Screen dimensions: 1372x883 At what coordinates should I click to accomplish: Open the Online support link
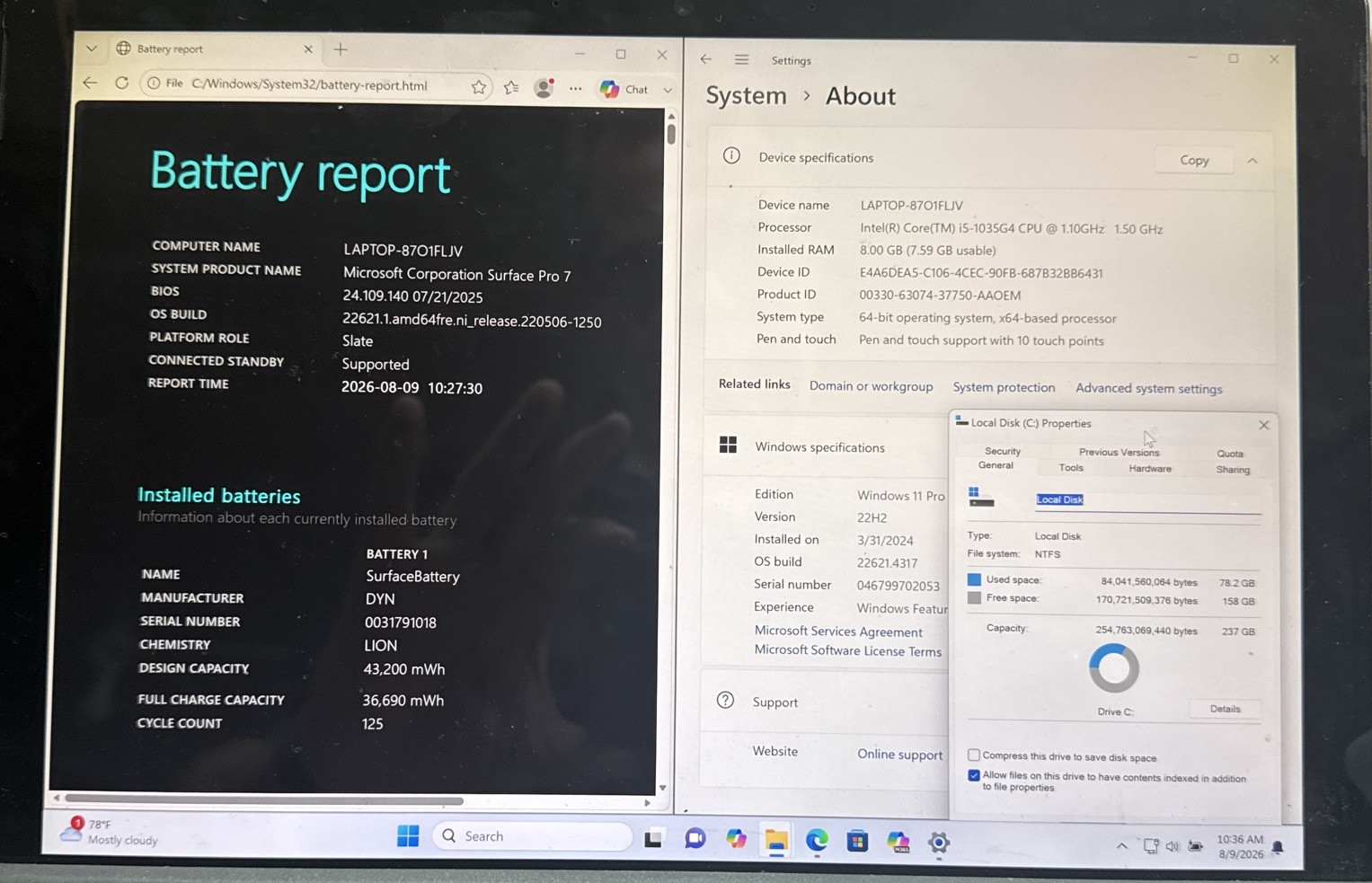click(x=899, y=754)
